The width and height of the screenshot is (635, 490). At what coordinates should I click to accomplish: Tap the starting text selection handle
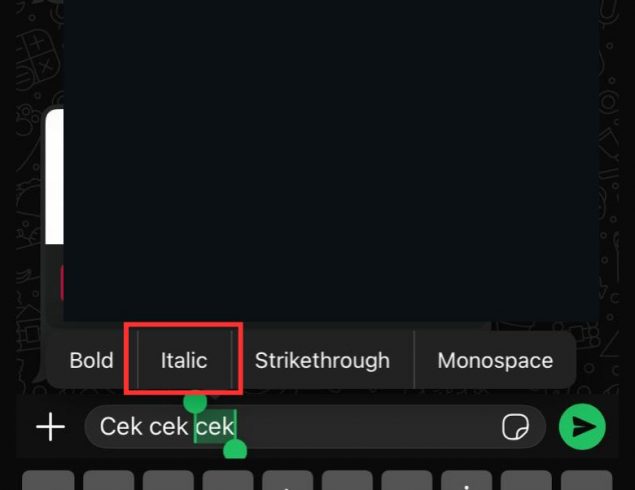point(195,402)
